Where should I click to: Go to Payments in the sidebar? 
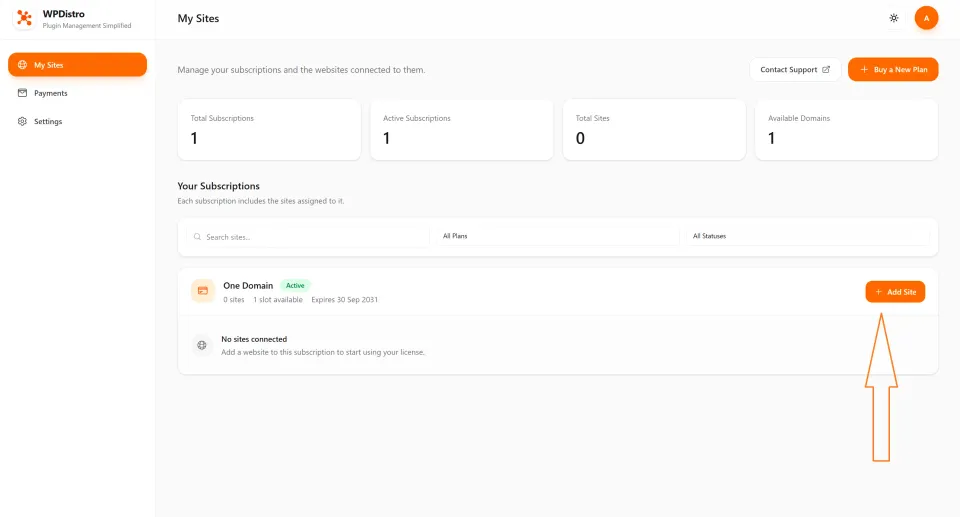[77, 93]
